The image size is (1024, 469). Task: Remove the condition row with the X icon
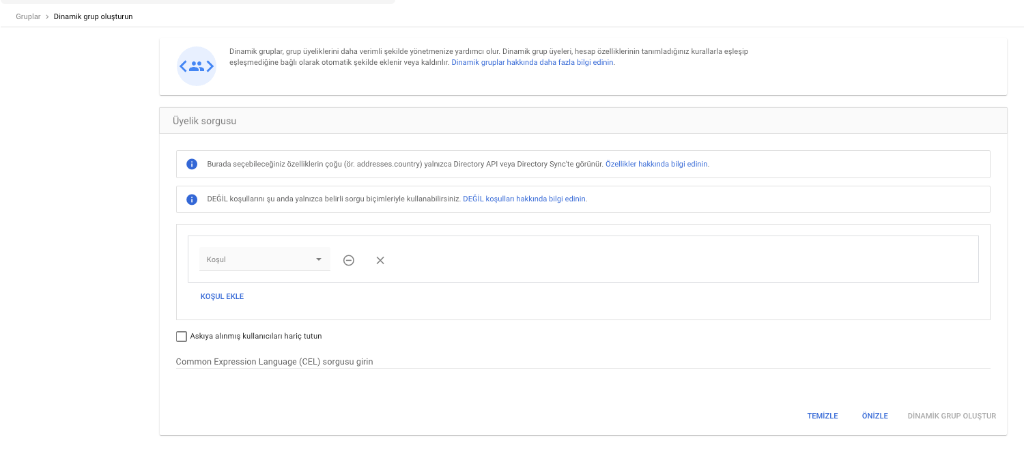(x=380, y=260)
